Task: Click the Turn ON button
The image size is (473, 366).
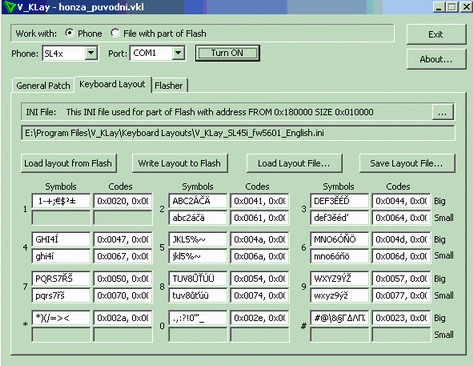Action: coord(227,53)
